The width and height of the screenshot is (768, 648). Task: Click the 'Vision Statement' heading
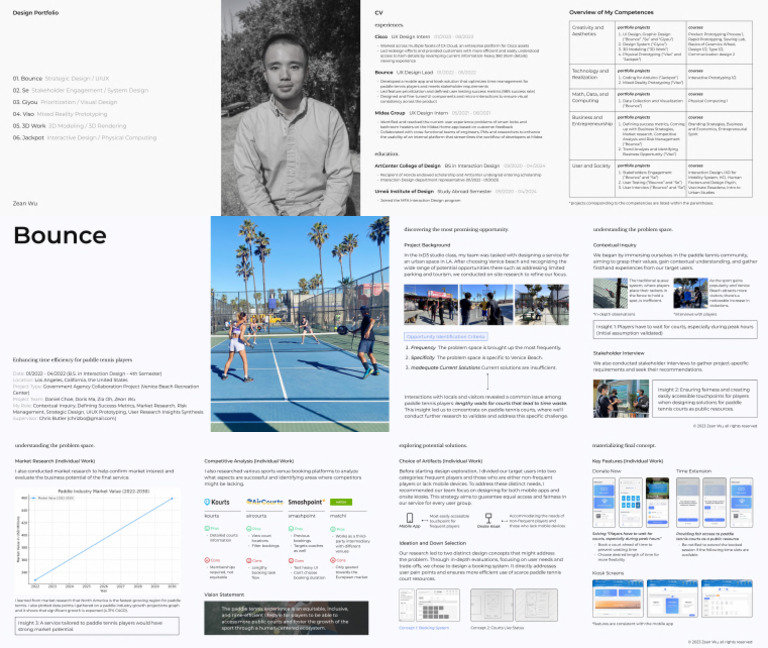[224, 595]
